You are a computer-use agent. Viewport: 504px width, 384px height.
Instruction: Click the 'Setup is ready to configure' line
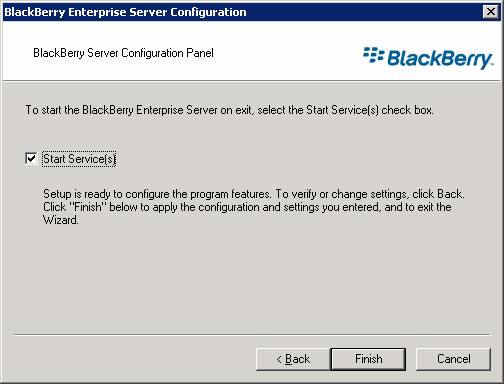(157, 194)
